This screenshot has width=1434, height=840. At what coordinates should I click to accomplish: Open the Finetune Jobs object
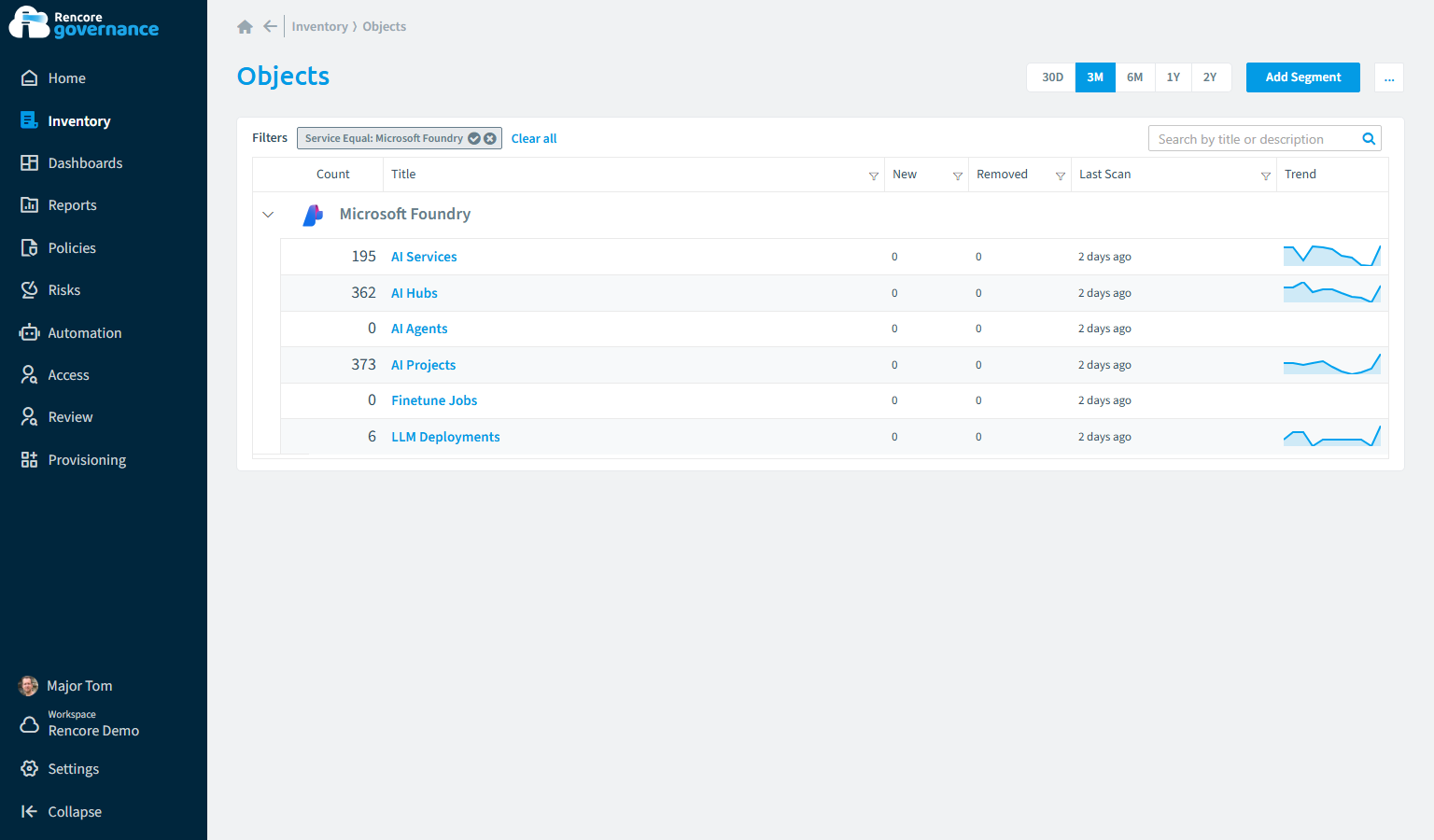(434, 400)
